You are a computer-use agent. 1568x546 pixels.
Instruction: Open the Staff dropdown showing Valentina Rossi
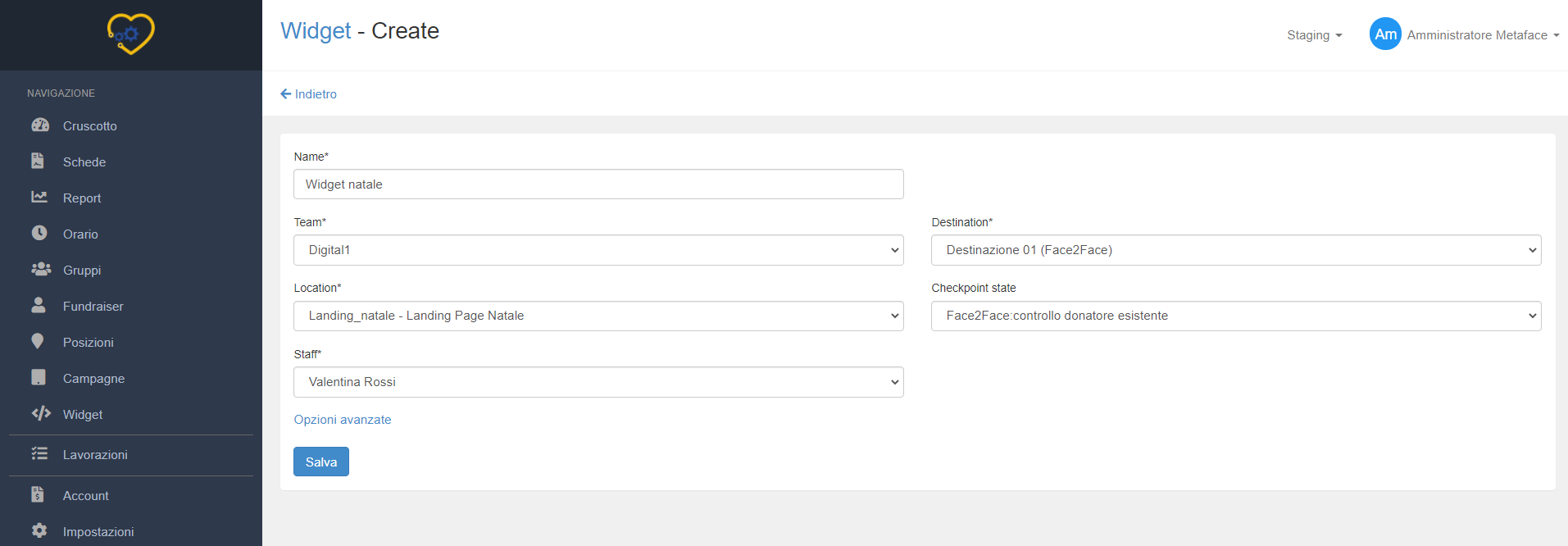point(598,382)
